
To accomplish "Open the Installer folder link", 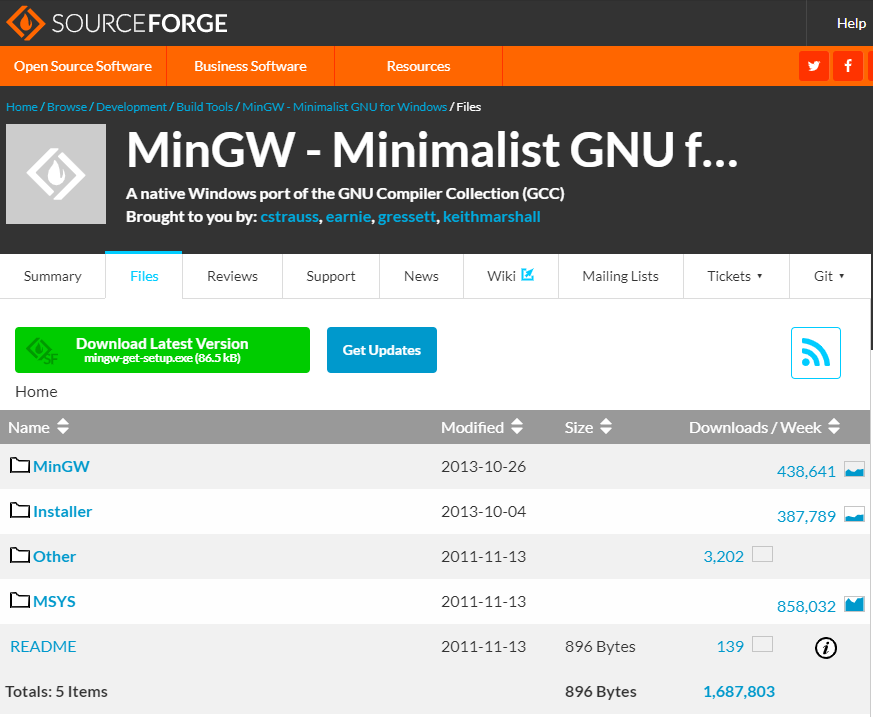I will pos(62,511).
